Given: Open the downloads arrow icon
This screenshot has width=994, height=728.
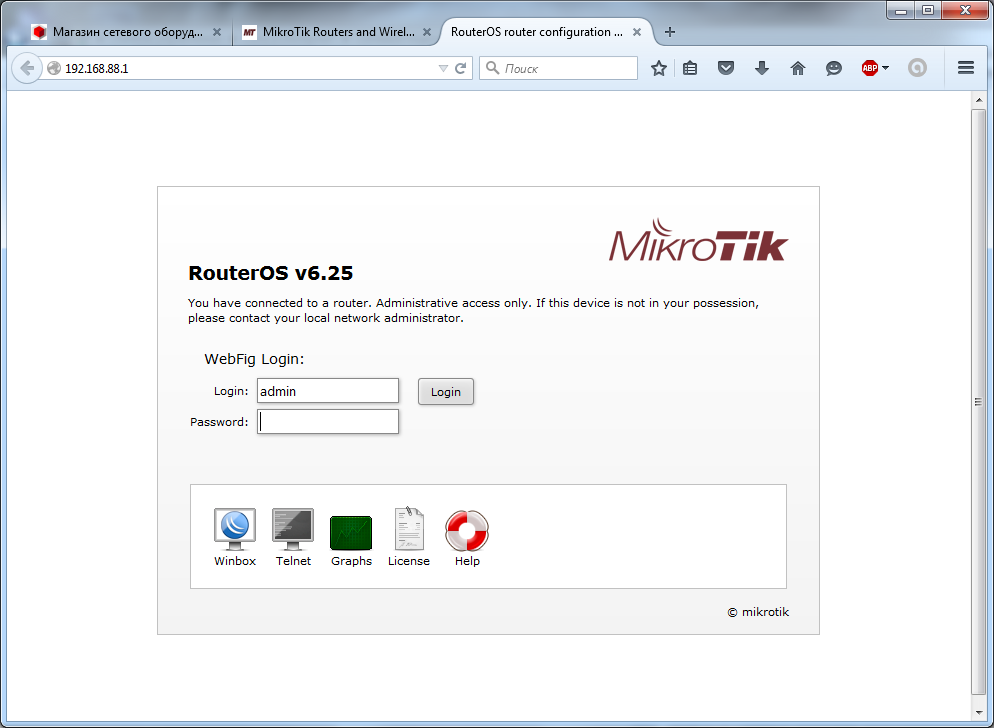Looking at the screenshot, I should click(x=762, y=68).
